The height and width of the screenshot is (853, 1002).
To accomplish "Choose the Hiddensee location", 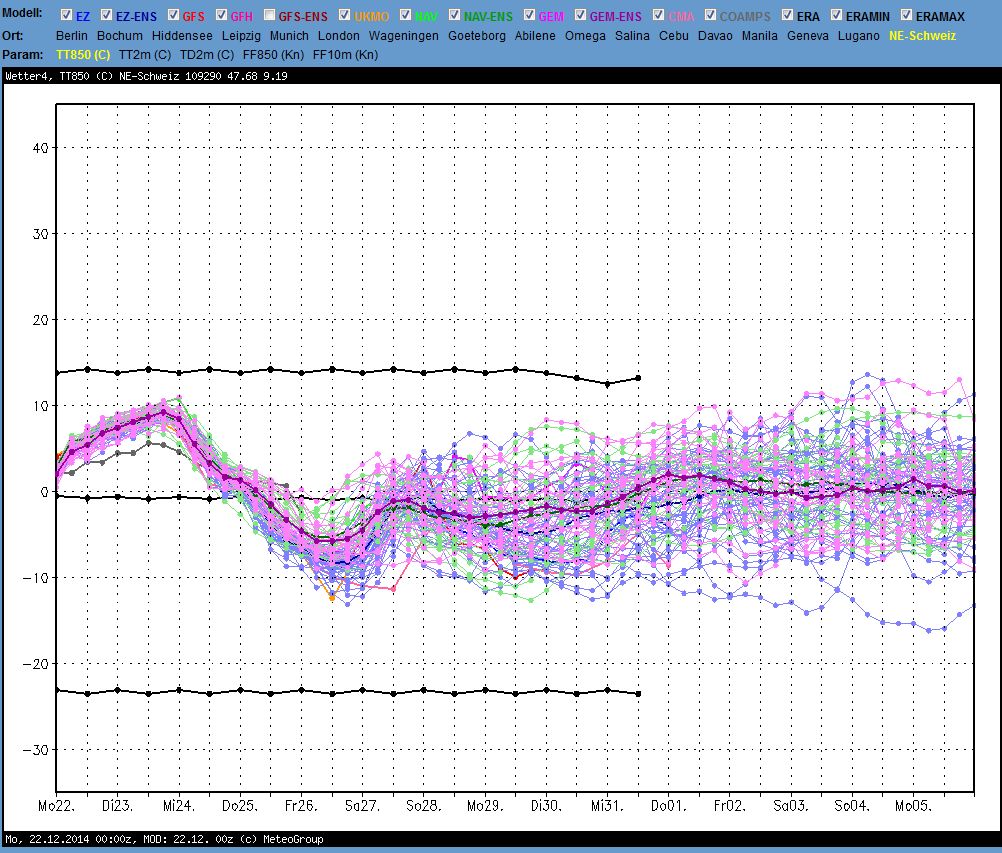I will [182, 36].
